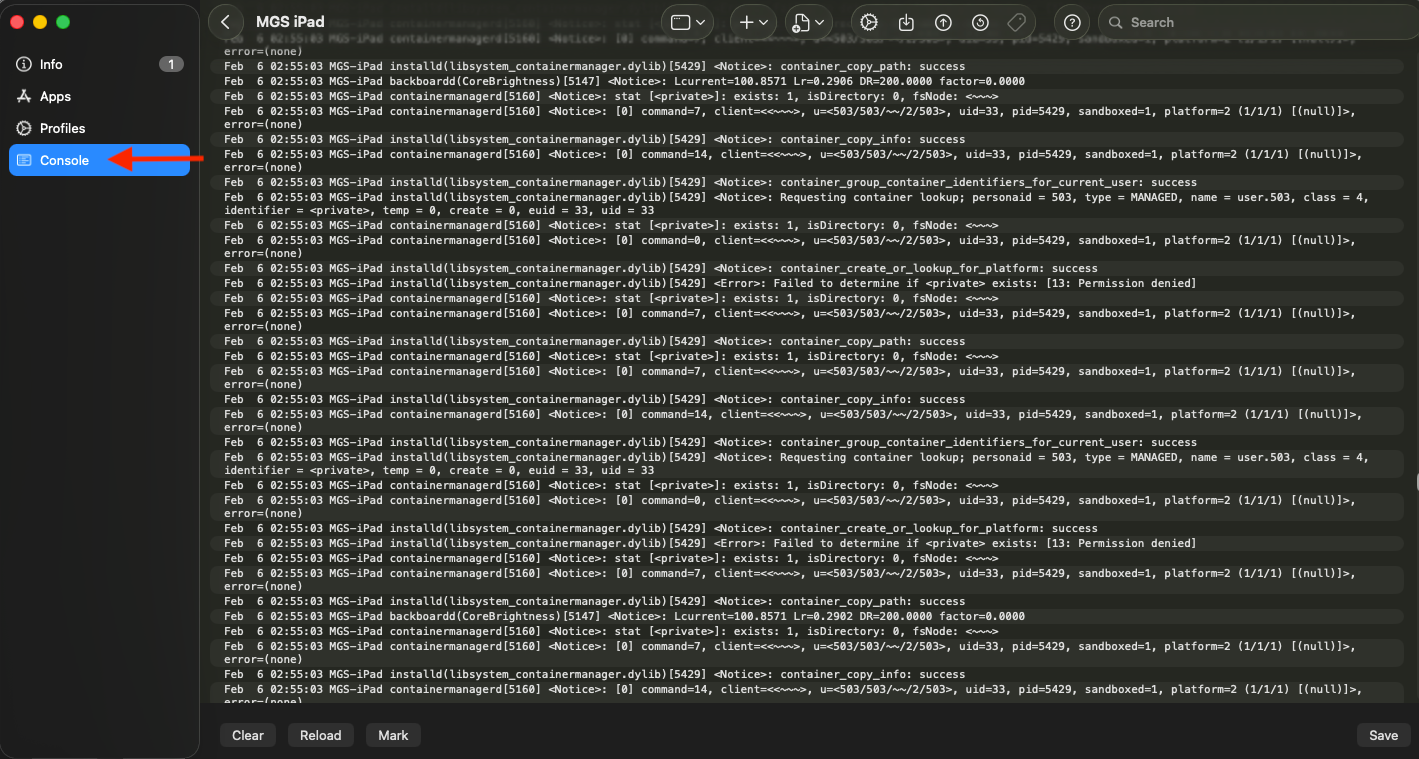Screen dimensions: 1419x759
Task: Save the console log with Save button
Action: coord(1383,735)
